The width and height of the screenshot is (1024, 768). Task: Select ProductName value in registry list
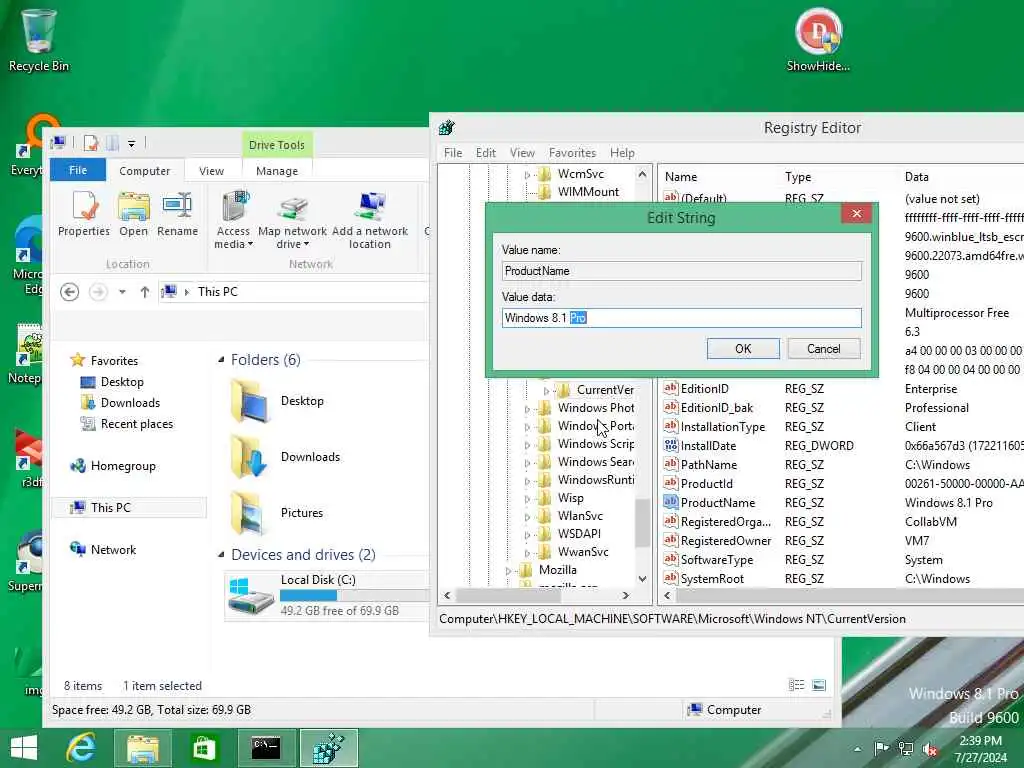pyautogui.click(x=717, y=502)
